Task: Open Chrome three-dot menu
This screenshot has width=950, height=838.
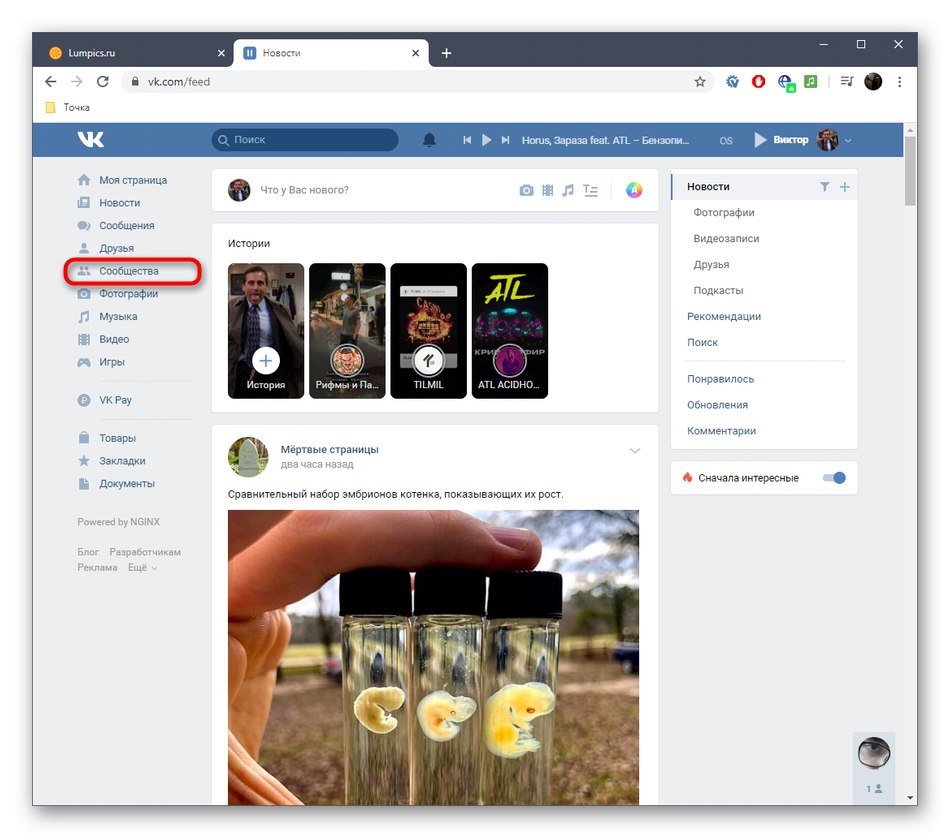Action: click(900, 81)
